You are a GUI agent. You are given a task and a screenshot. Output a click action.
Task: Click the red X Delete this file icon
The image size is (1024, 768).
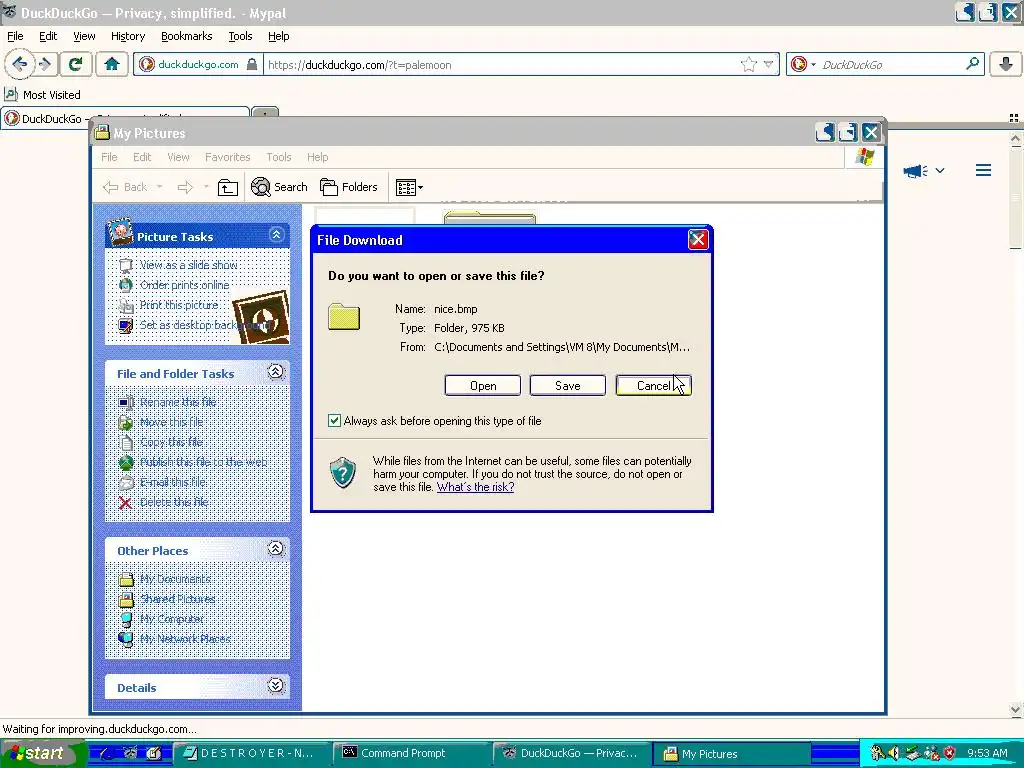pyautogui.click(x=125, y=502)
